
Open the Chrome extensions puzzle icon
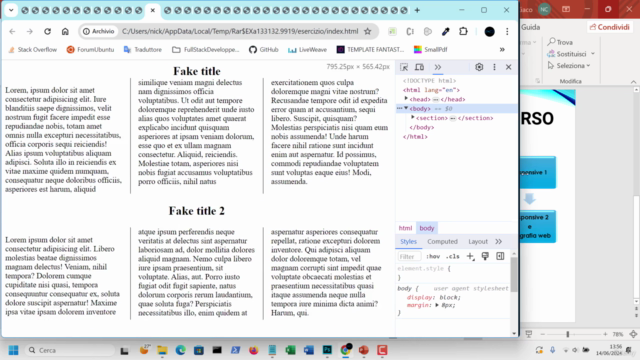click(463, 31)
